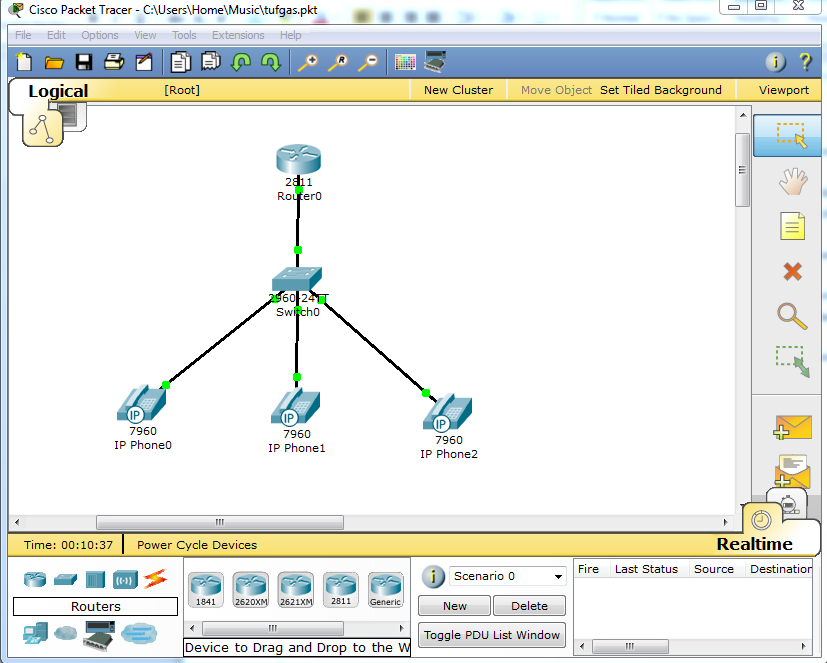The height and width of the screenshot is (663, 827).
Task: Save the file with the floppy disk icon
Action: click(x=84, y=62)
